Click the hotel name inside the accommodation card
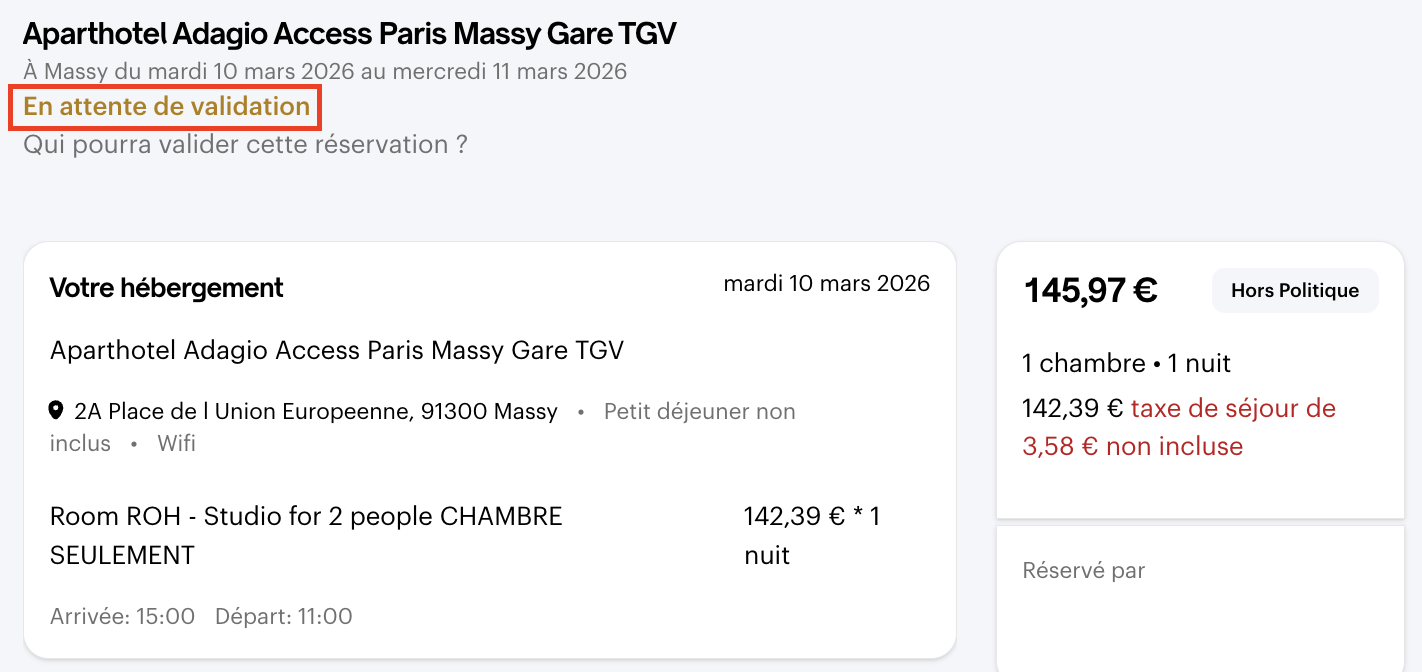Viewport: 1422px width, 672px height. click(336, 351)
